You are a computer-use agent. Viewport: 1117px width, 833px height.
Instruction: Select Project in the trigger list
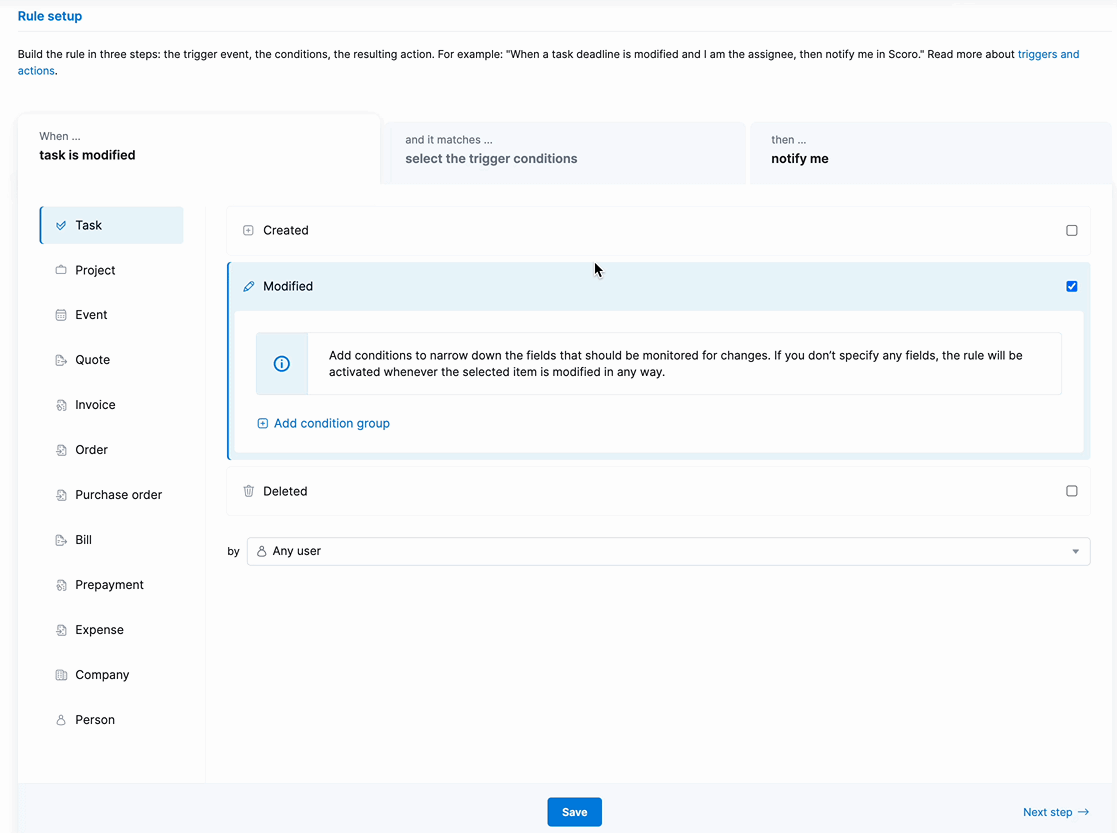[111, 270]
